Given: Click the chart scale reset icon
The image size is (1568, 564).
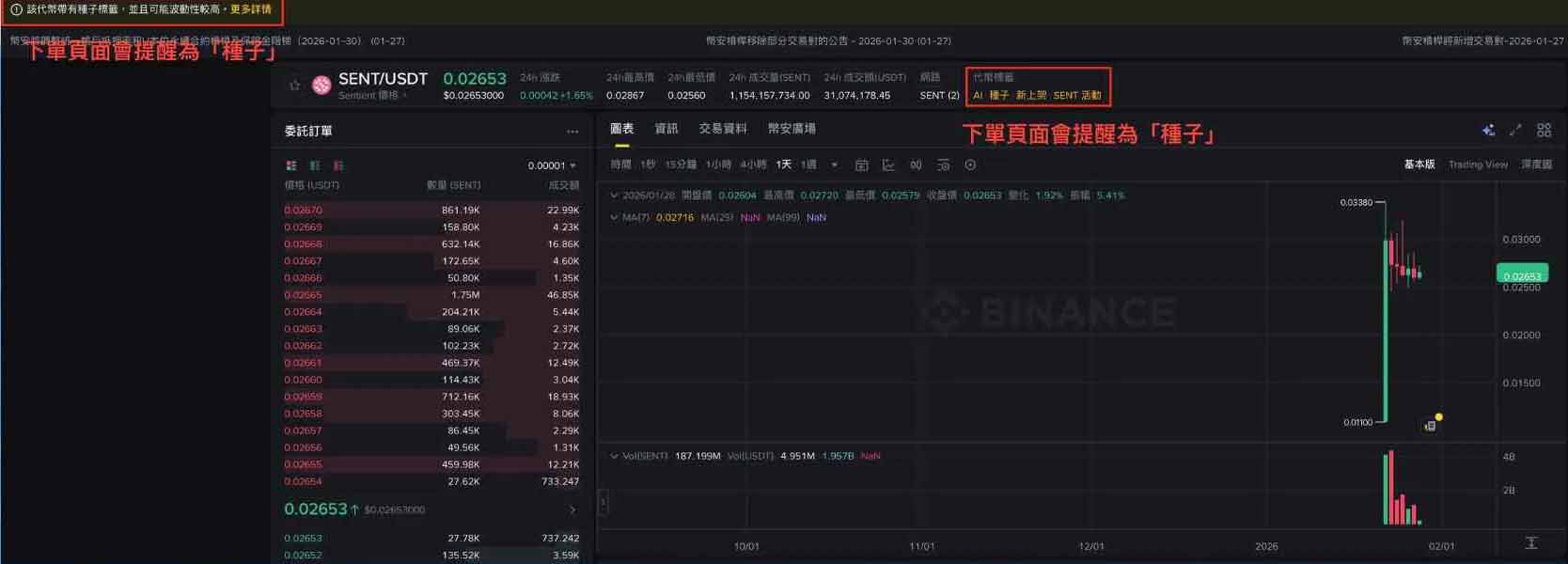Looking at the screenshot, I should [x=1531, y=543].
